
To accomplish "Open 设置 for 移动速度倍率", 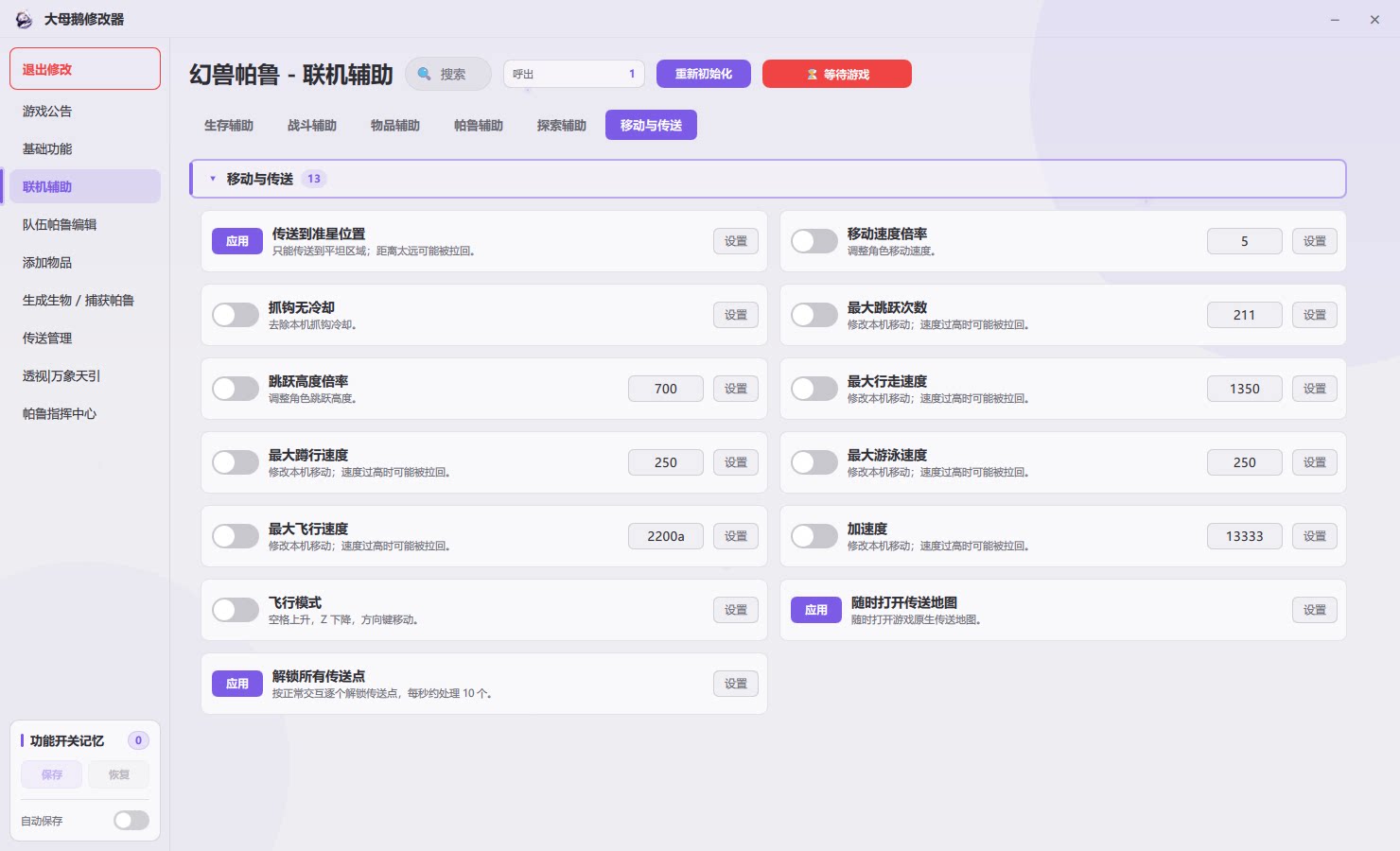I will [1315, 241].
